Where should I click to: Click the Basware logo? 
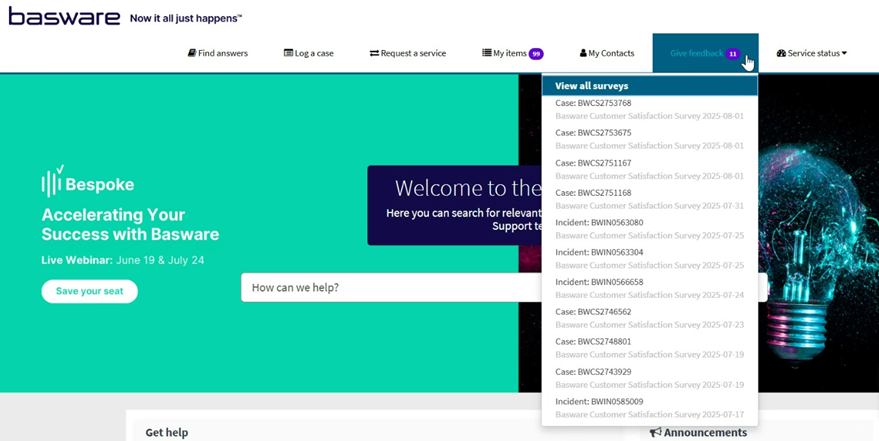pyautogui.click(x=64, y=16)
